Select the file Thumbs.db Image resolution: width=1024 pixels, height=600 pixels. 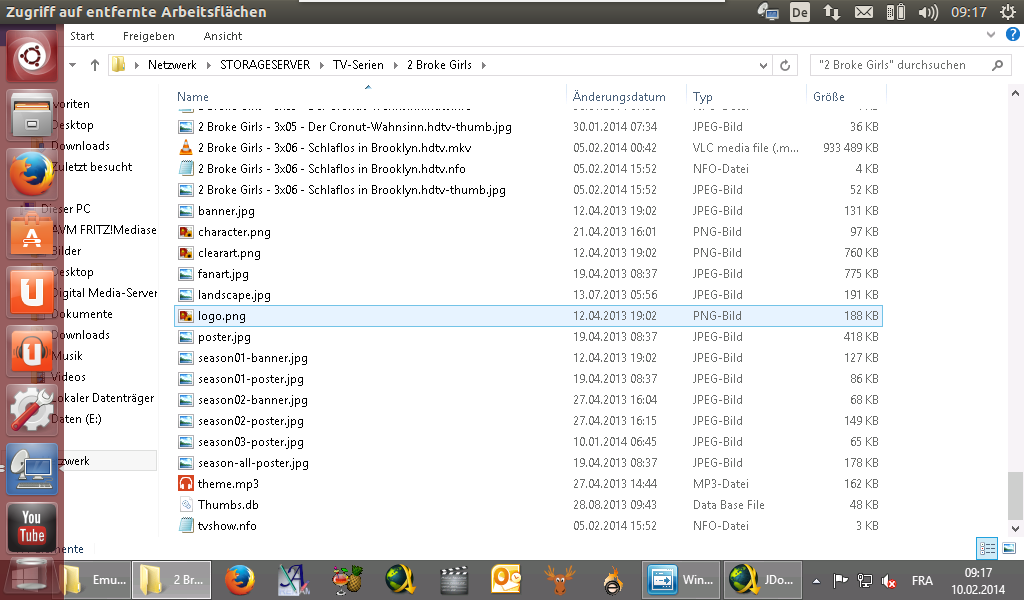[x=228, y=505]
